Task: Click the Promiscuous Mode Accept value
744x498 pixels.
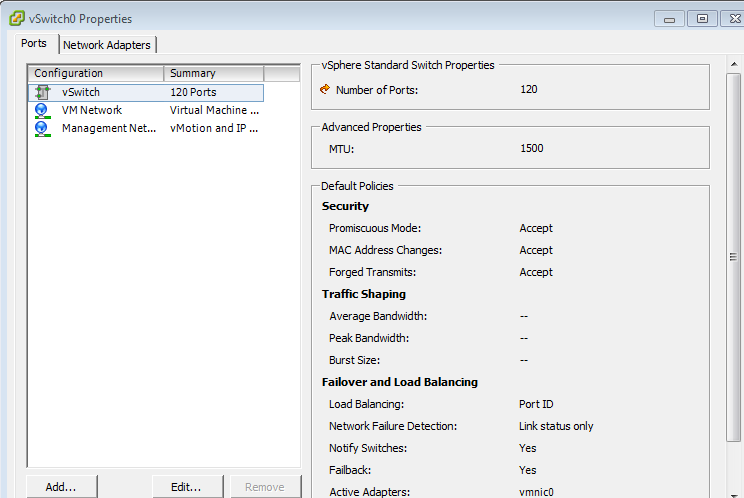Action: (536, 228)
